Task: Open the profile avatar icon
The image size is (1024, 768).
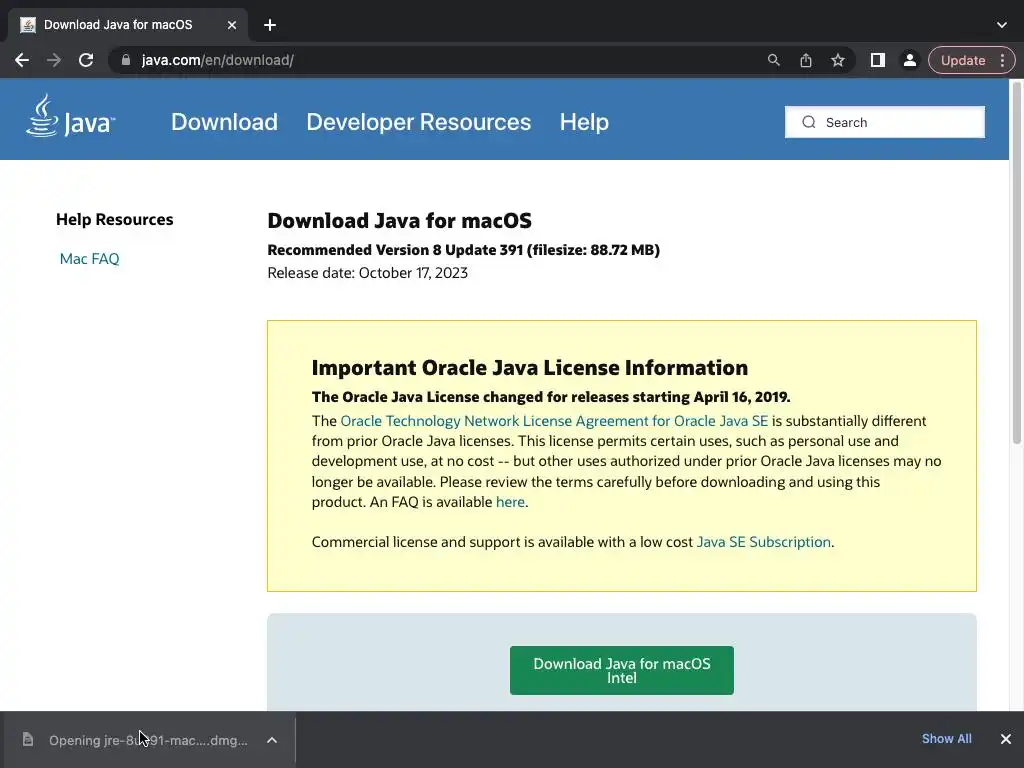Action: (909, 60)
